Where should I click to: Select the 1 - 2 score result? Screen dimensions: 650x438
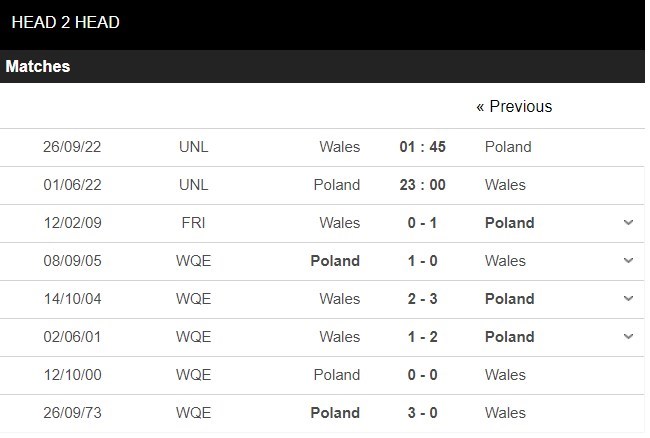tap(422, 337)
